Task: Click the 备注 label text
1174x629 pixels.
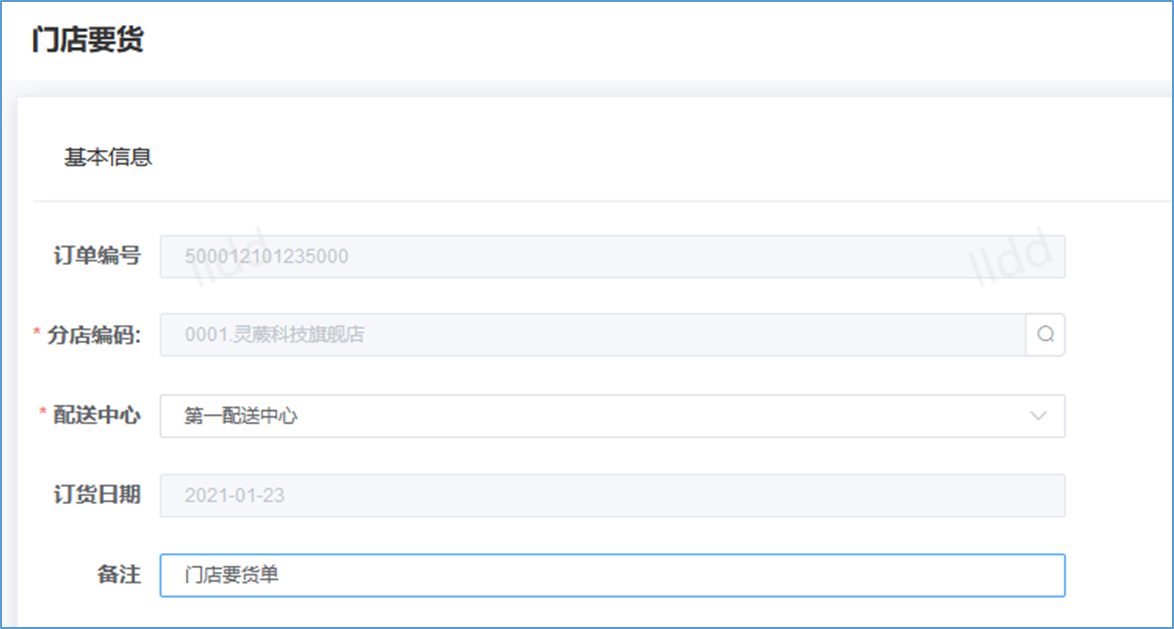Action: (x=120, y=575)
